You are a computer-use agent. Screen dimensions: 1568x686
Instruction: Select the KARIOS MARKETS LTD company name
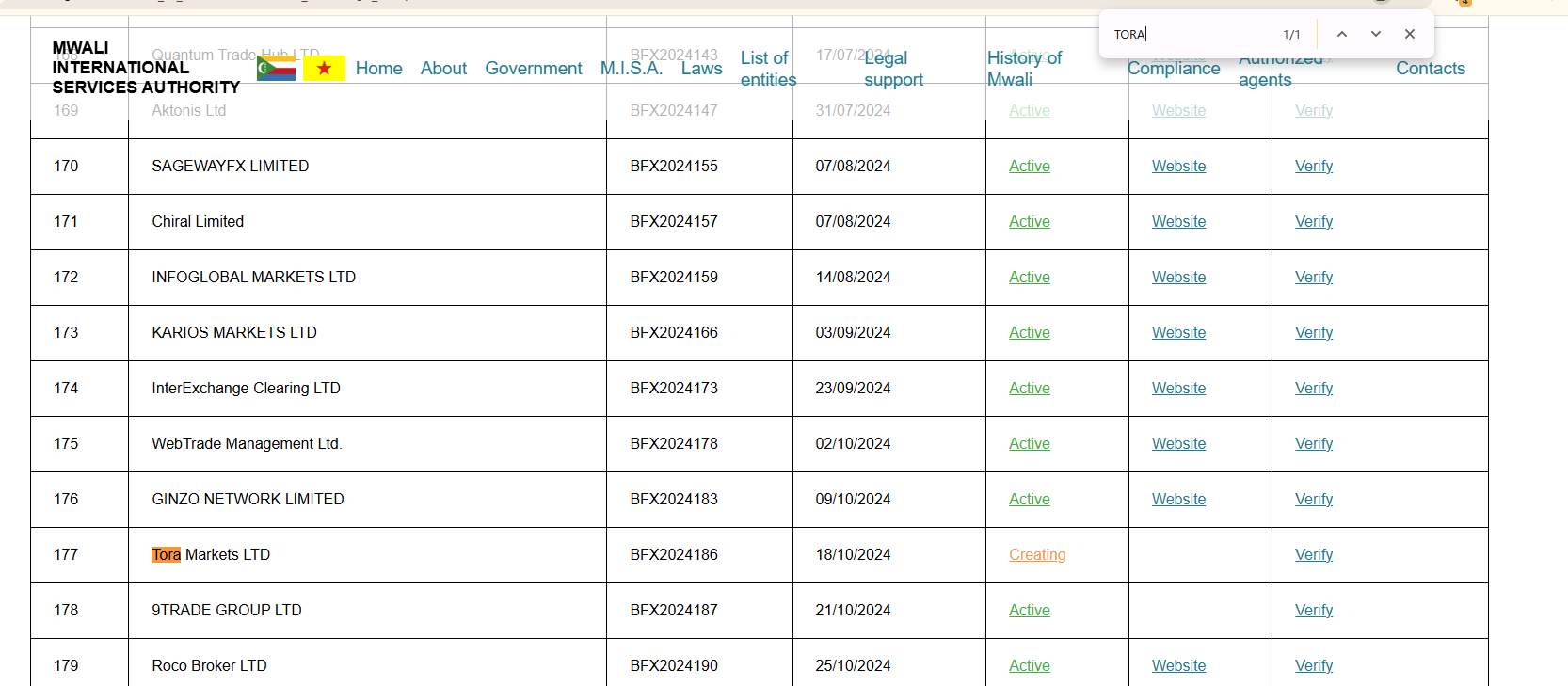point(234,333)
